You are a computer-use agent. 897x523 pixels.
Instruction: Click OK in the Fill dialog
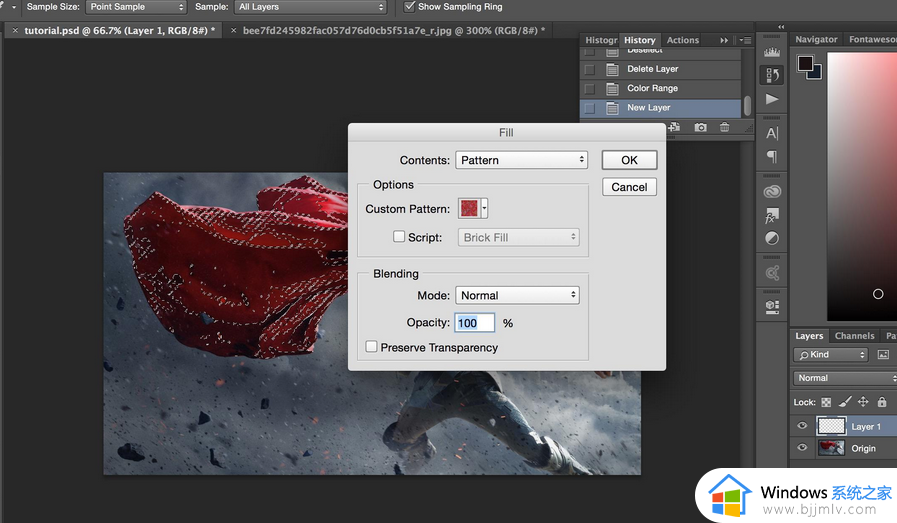click(629, 160)
